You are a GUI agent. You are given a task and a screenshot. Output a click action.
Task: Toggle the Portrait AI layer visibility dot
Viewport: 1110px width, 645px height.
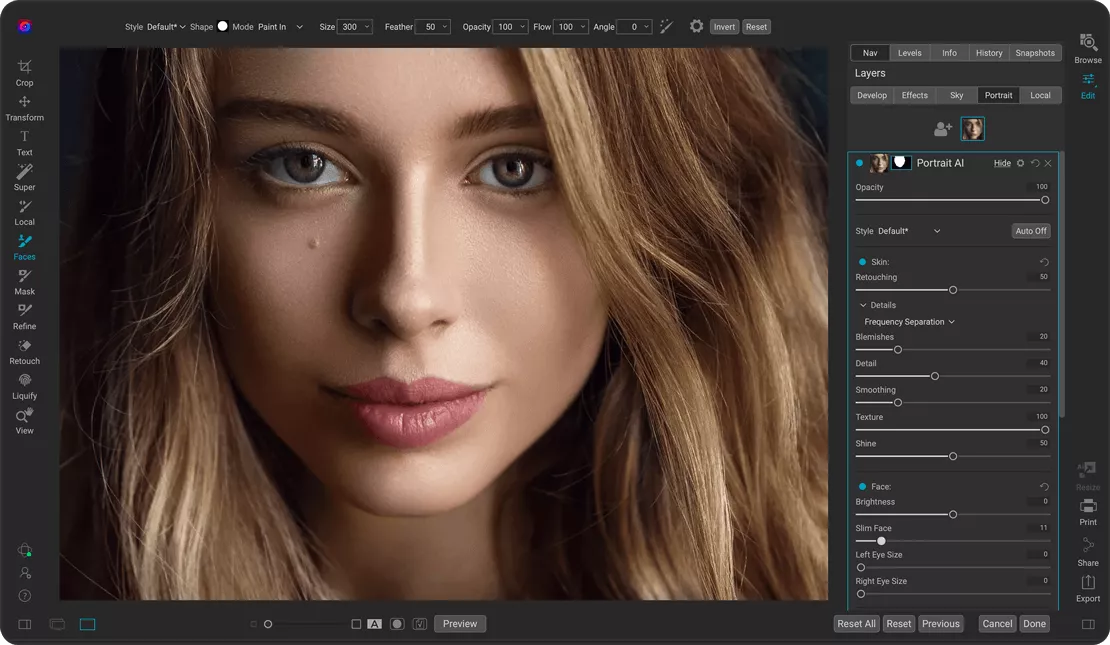pyautogui.click(x=859, y=163)
